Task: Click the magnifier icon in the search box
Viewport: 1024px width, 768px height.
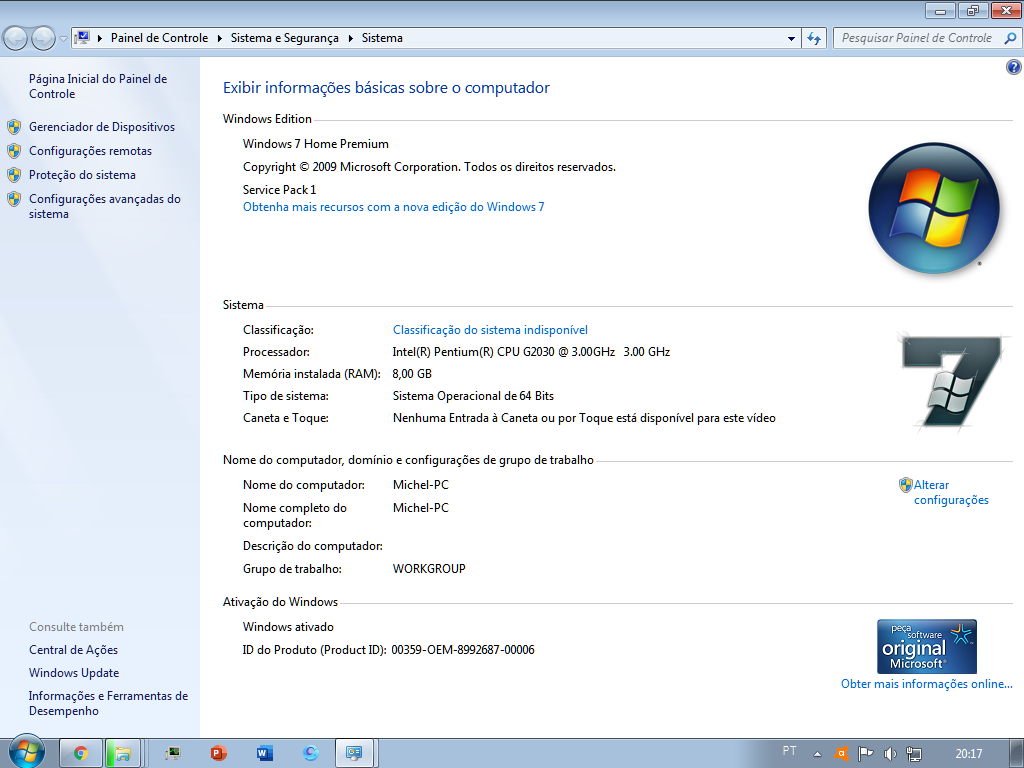Action: pyautogui.click(x=1010, y=38)
